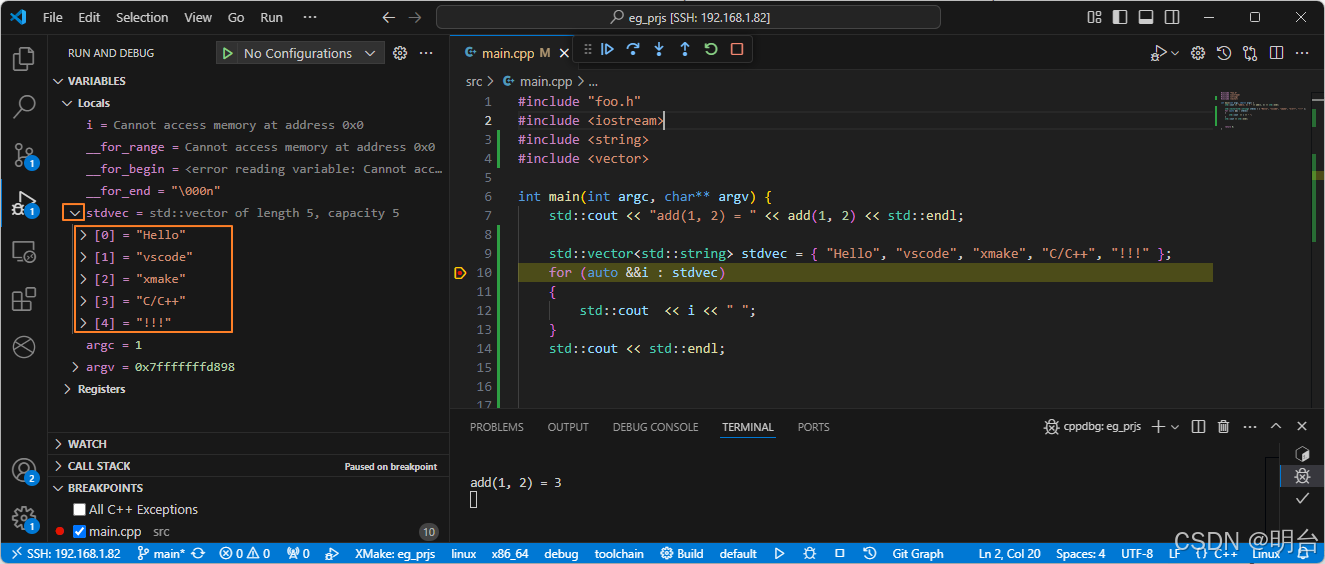Image resolution: width=1325 pixels, height=564 pixels.
Task: Click the editor minimap
Action: point(1262,110)
